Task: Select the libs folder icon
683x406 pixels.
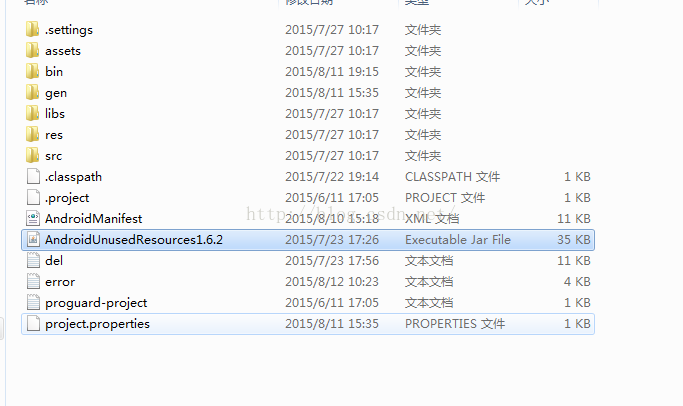Action: 32,114
